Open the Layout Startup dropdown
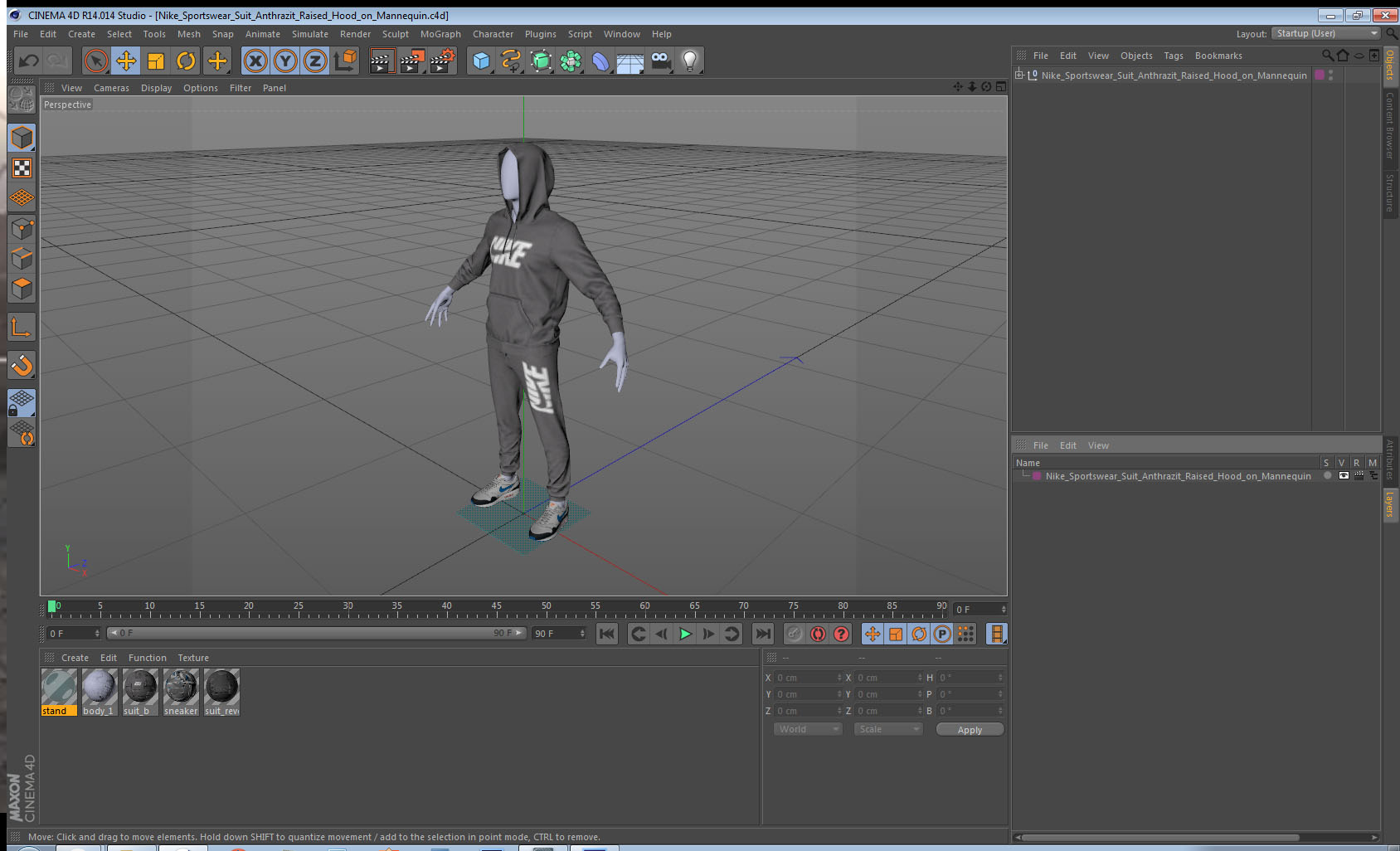 (x=1326, y=33)
